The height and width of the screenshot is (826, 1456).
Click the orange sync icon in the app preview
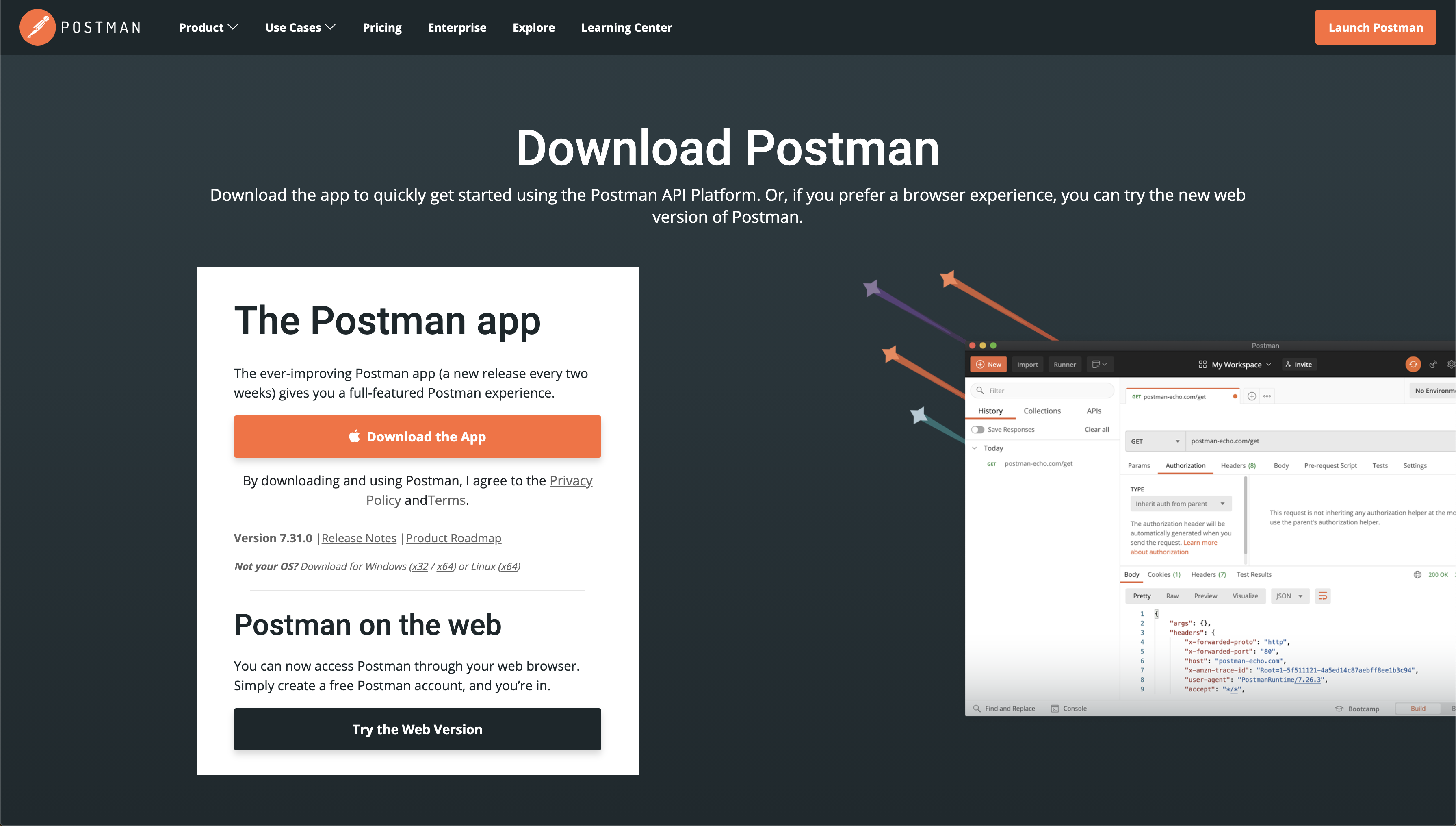[x=1413, y=364]
